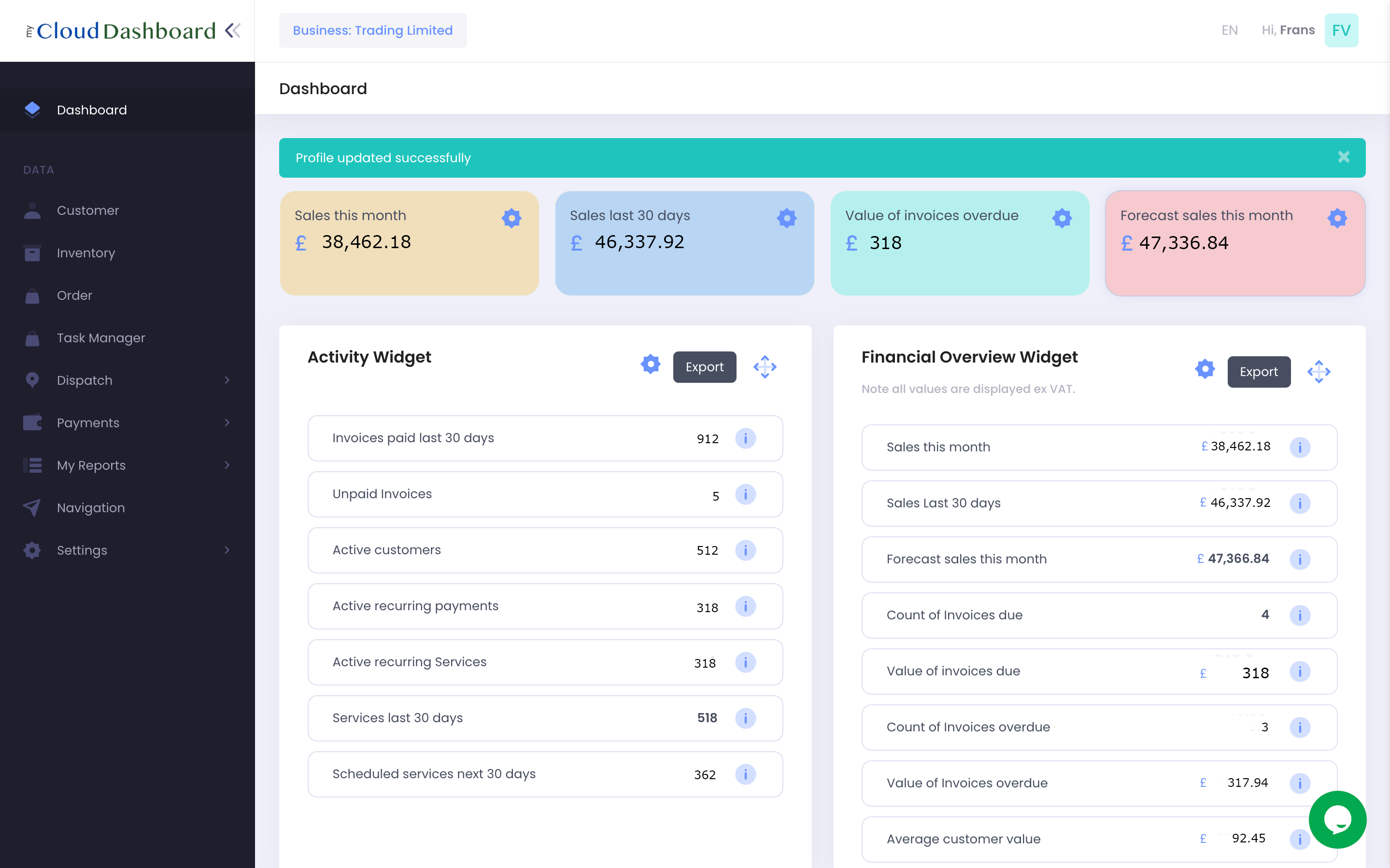Dismiss the Profile updated successfully notification

(1343, 157)
